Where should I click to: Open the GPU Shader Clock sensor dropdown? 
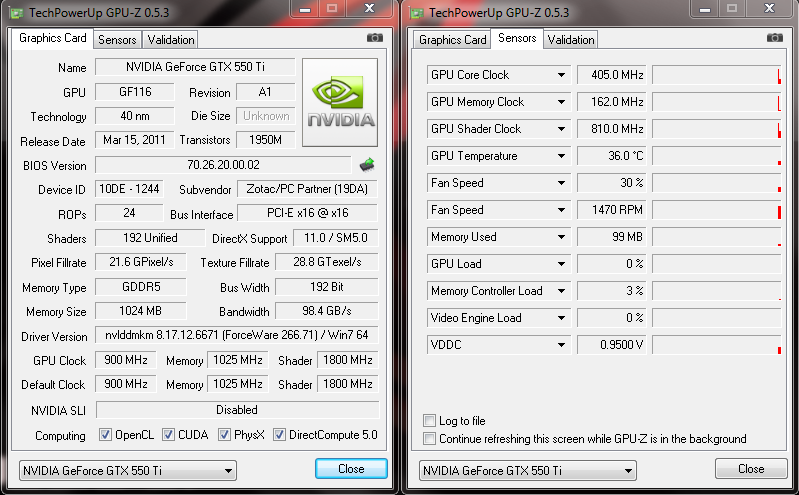click(x=561, y=129)
